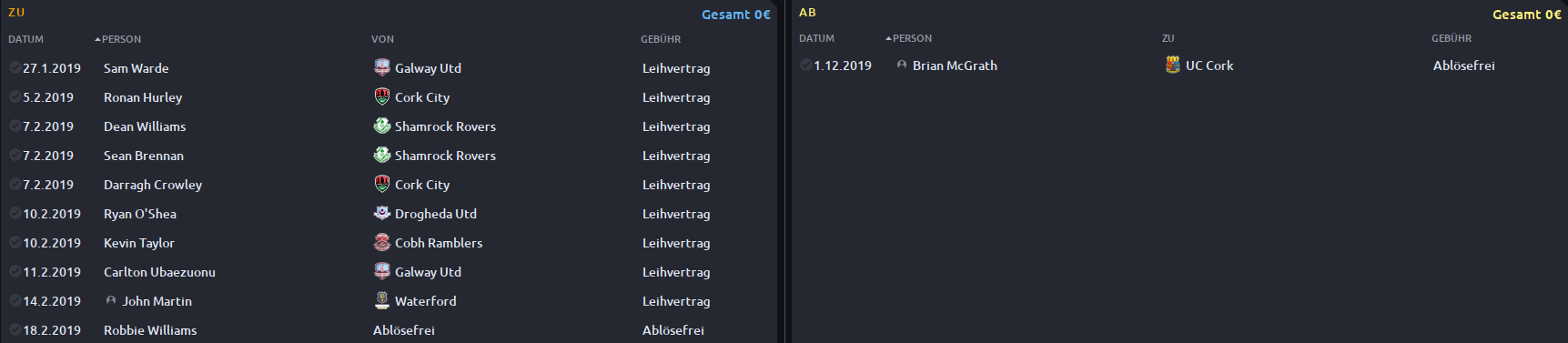The image size is (1568, 343).
Task: Toggle the round marker on the 1.12.2019 departure
Action: [x=806, y=65]
